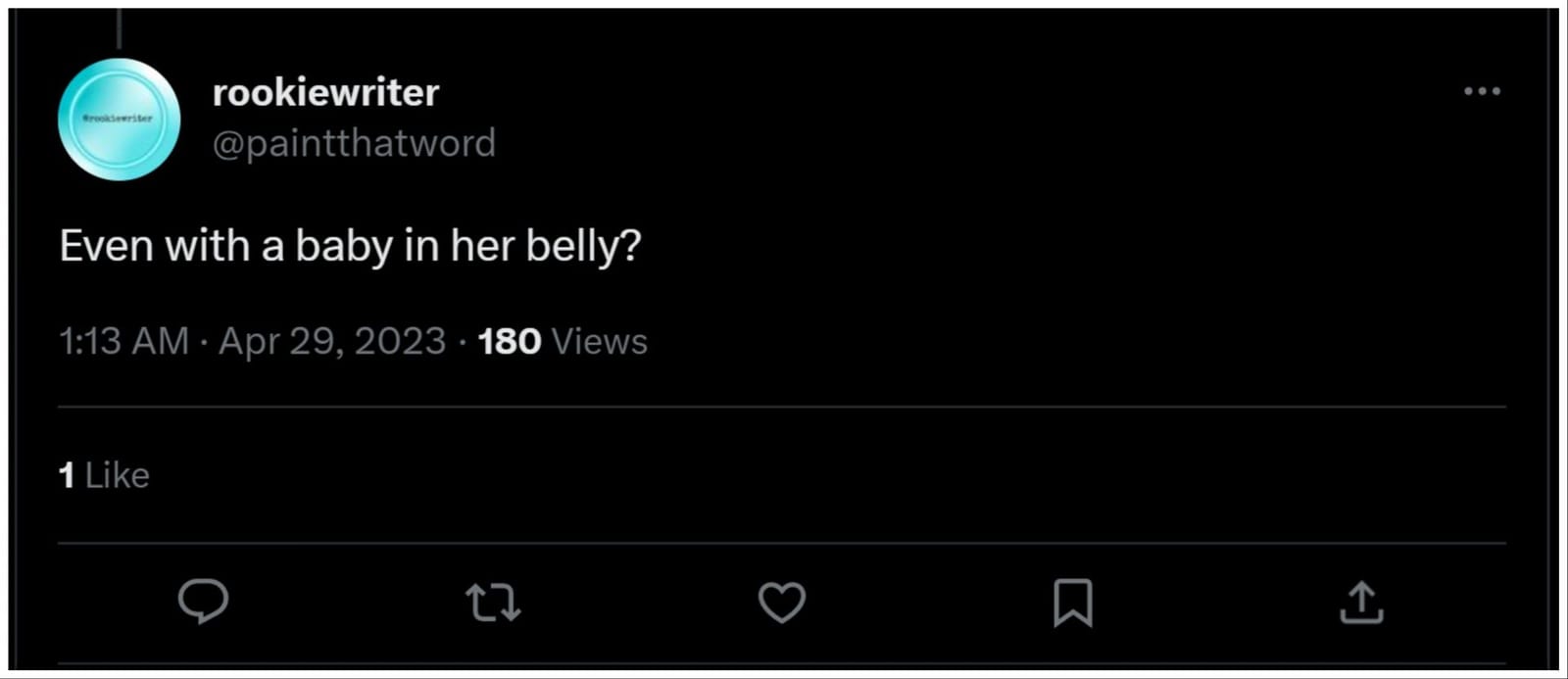Viewport: 1568px width, 679px height.
Task: Click the tweet text about baby
Action: coord(350,245)
